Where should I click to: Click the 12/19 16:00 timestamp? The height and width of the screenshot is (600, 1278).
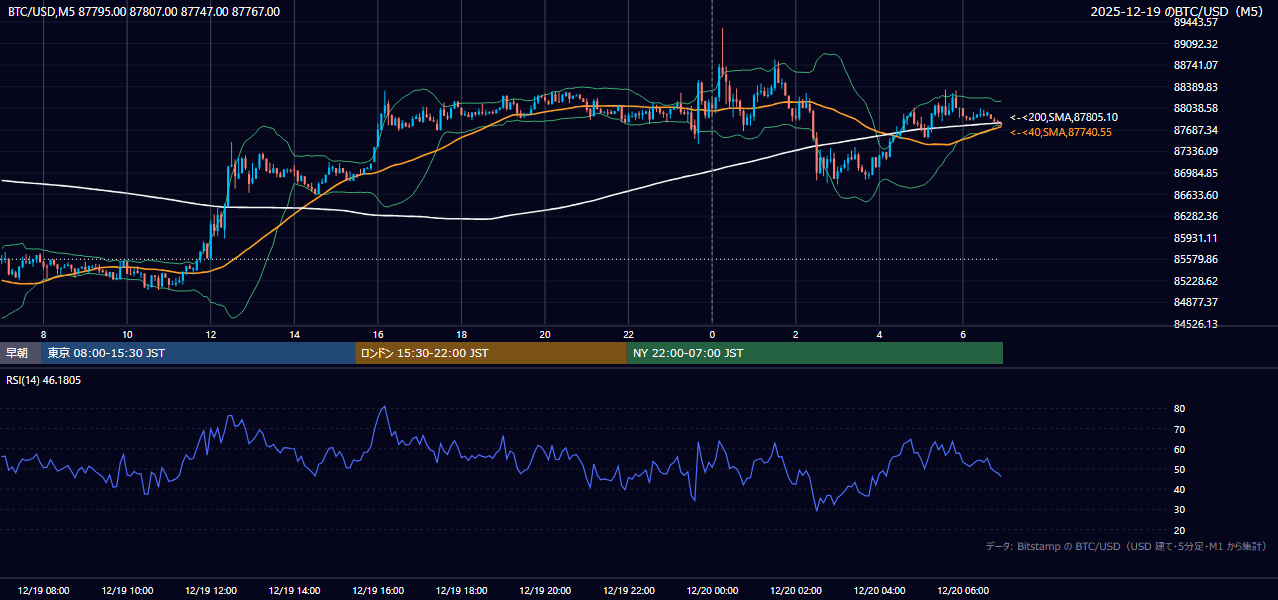click(378, 591)
